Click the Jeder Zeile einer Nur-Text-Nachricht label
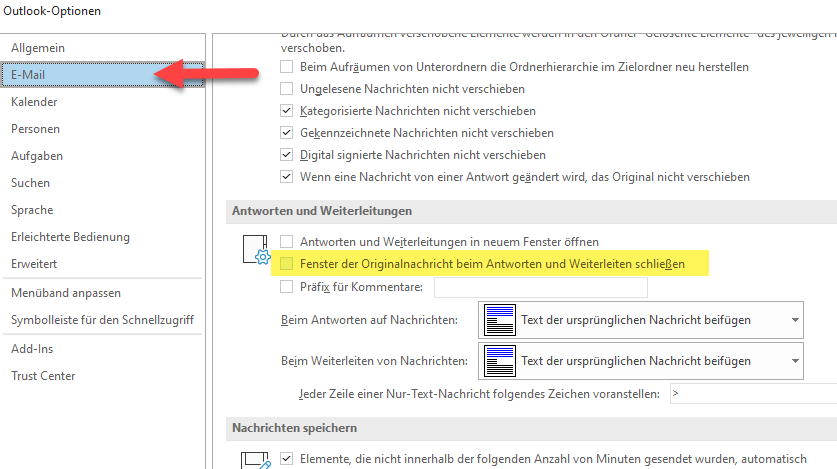837x469 pixels. (x=479, y=394)
